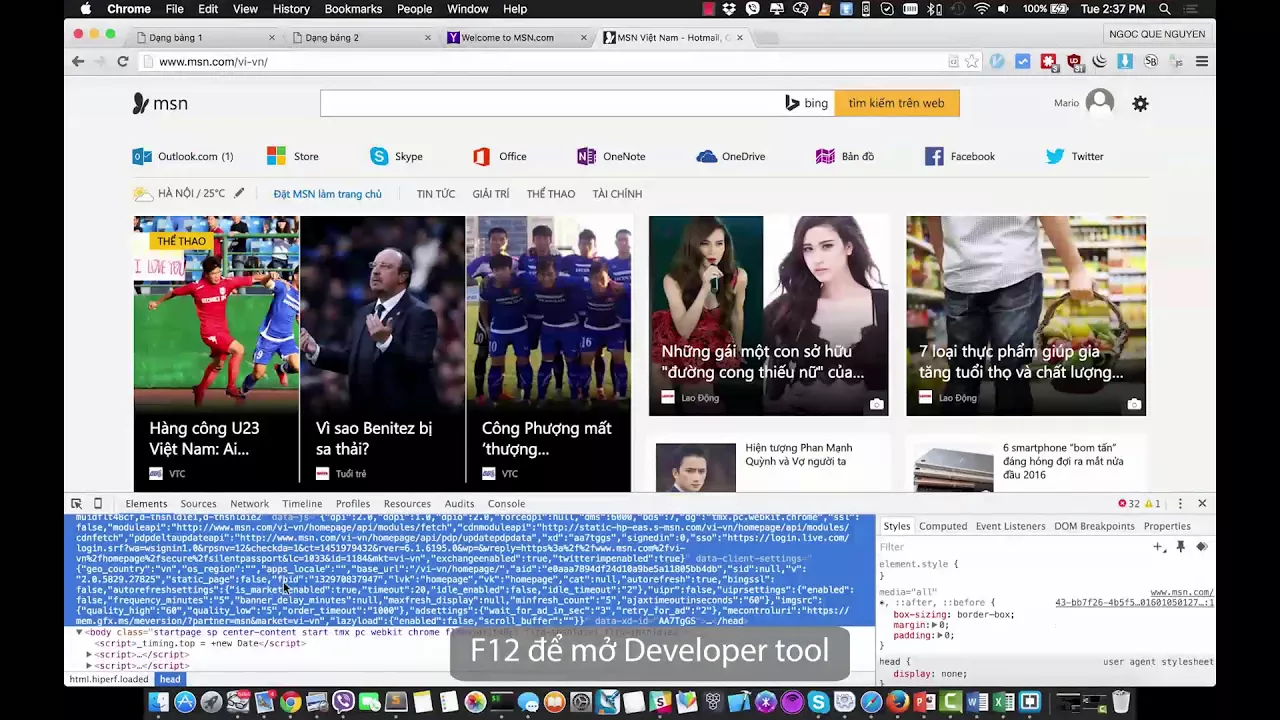
Task: Open the History menu in menu bar
Action: click(x=291, y=9)
